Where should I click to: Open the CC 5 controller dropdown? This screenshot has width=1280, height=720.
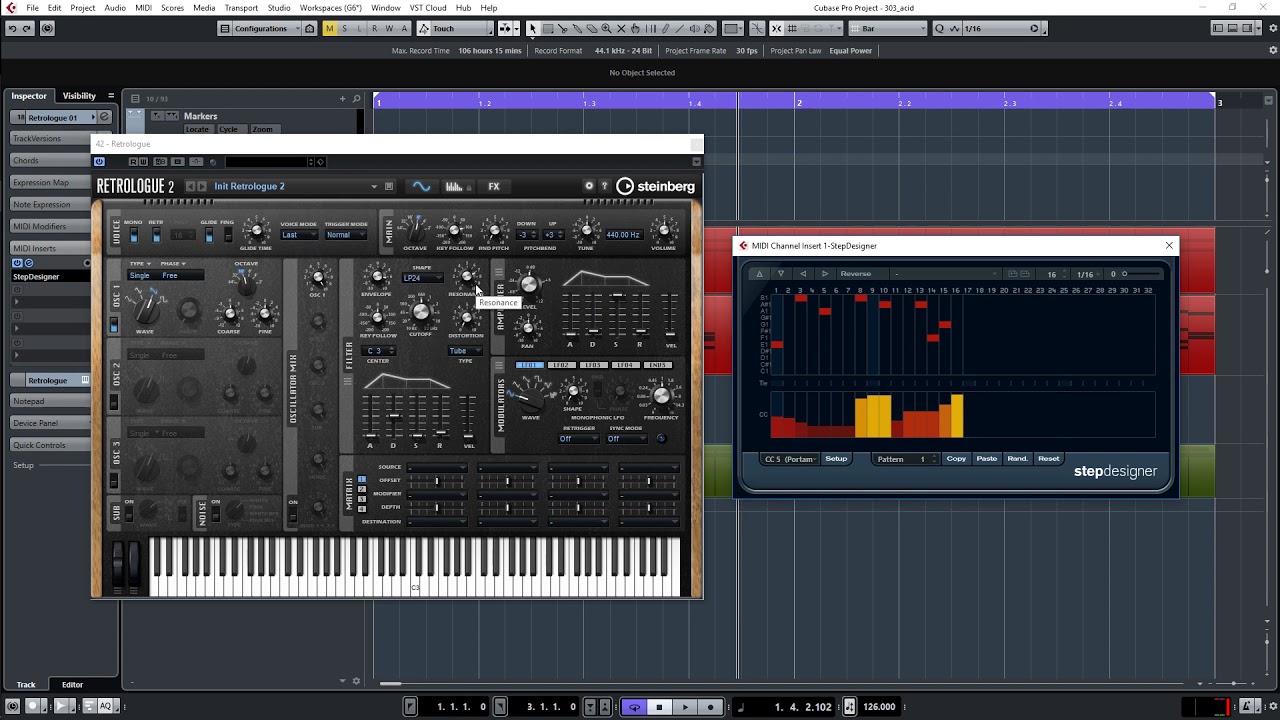(x=790, y=459)
